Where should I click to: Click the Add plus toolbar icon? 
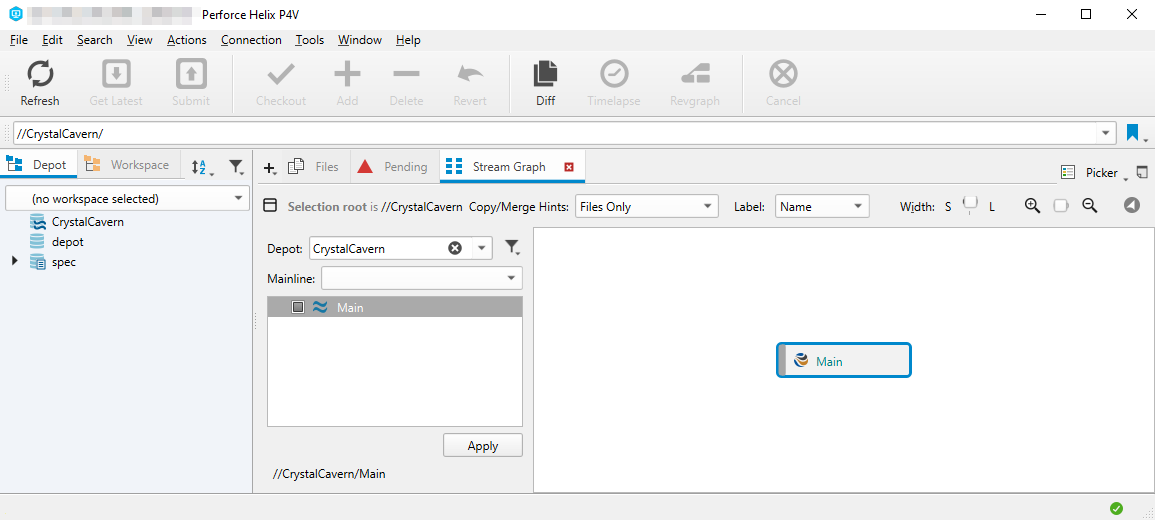(347, 74)
